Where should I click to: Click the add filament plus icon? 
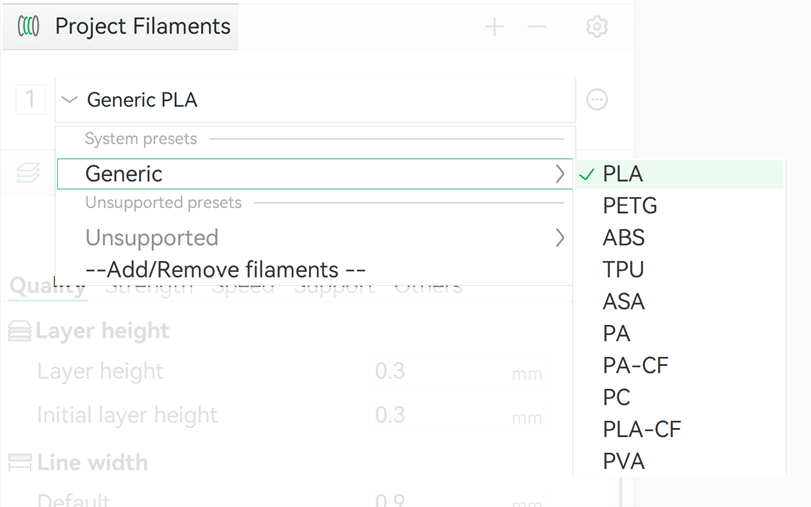[494, 27]
